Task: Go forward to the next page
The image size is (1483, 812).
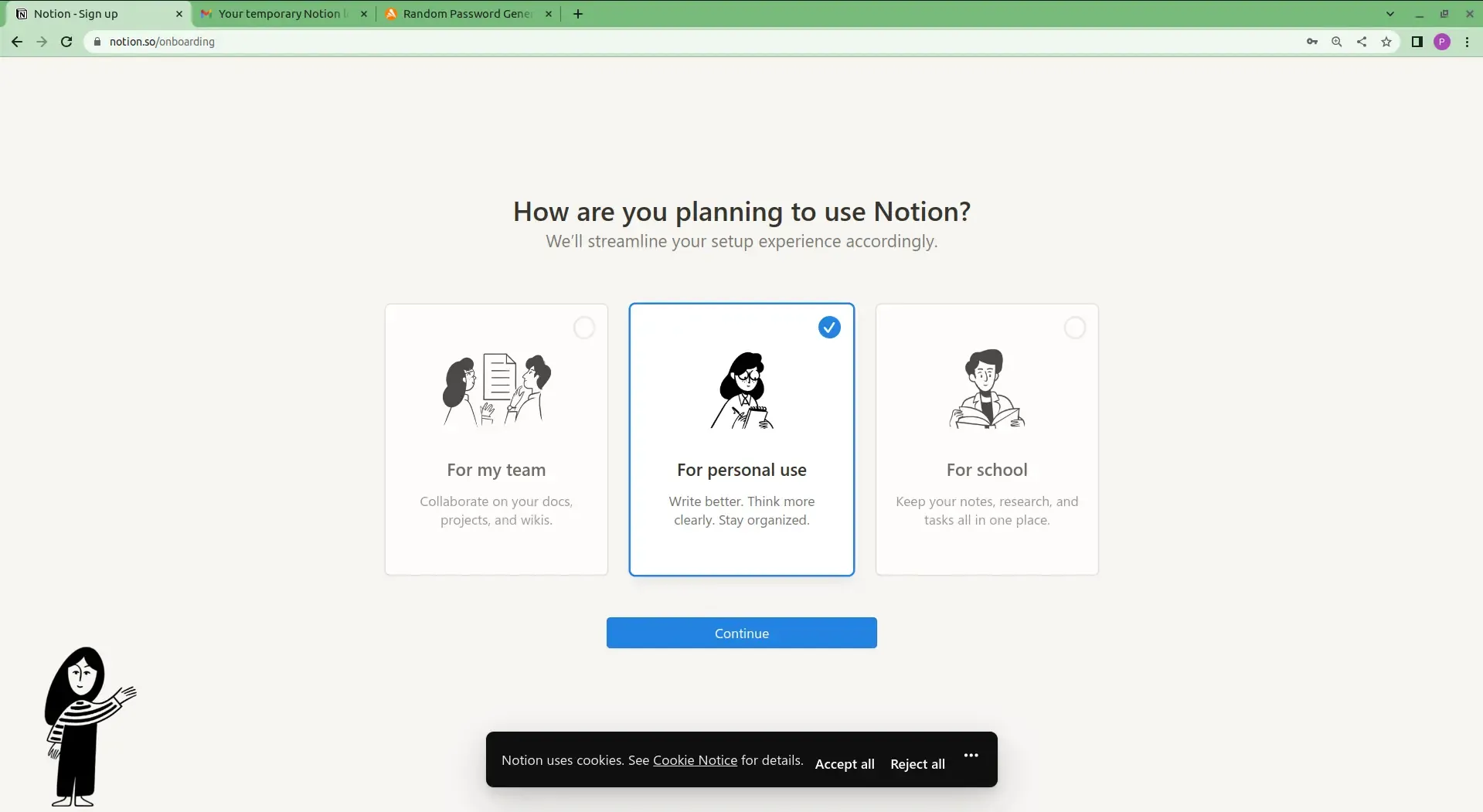Action: click(x=42, y=42)
